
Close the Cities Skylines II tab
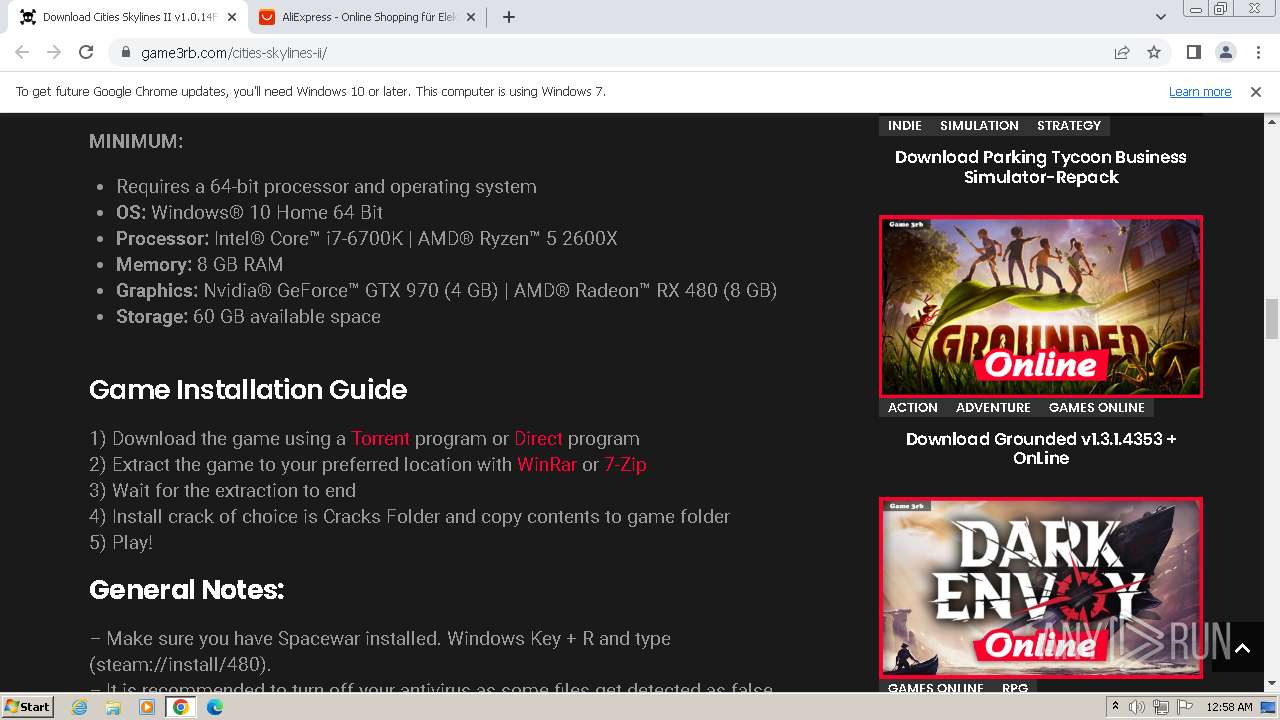pos(231,17)
